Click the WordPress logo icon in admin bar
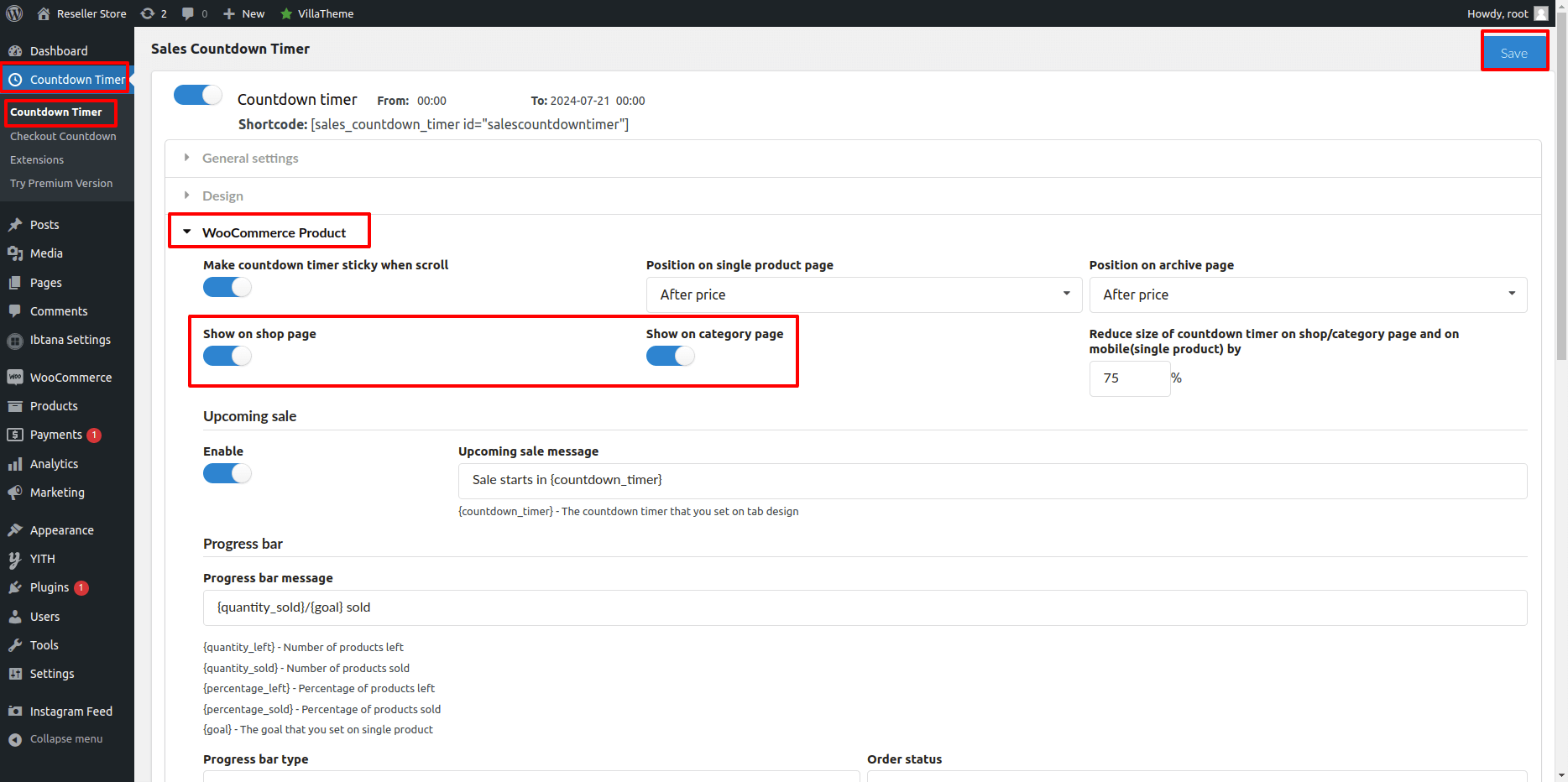This screenshot has height=782, width=1568. pos(14,13)
